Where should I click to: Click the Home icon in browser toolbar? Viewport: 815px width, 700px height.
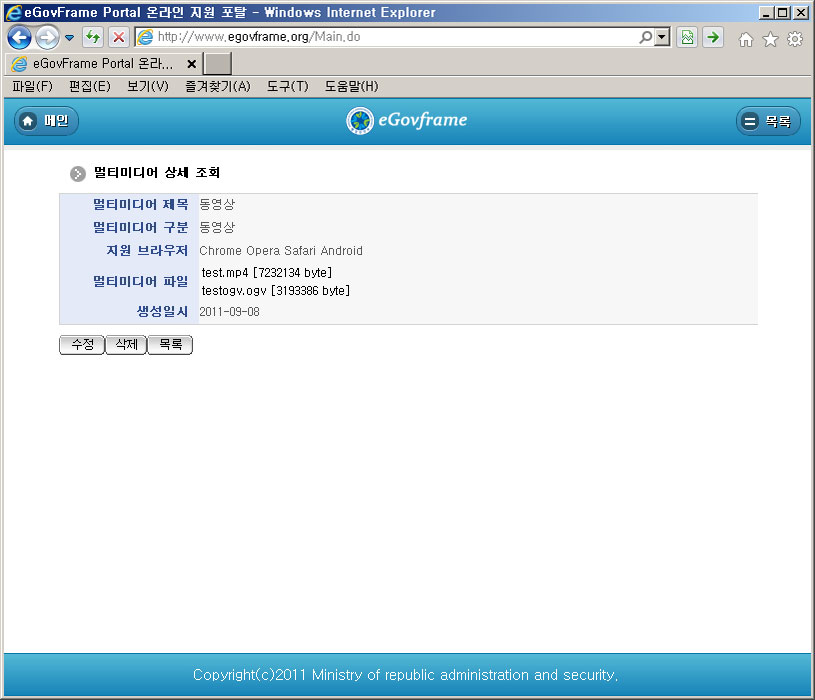(x=745, y=39)
